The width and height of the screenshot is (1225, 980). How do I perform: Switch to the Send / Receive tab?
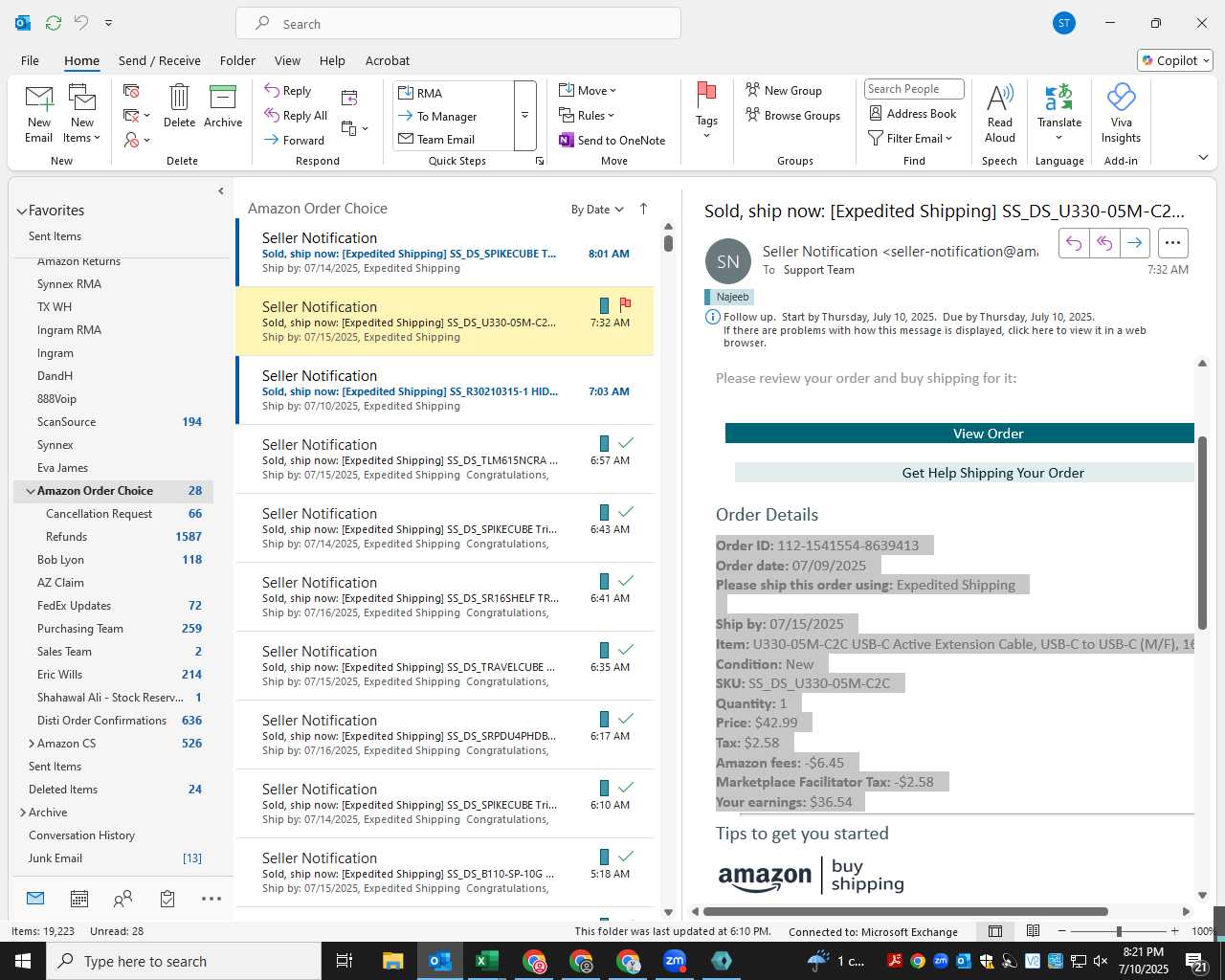pyautogui.click(x=160, y=60)
